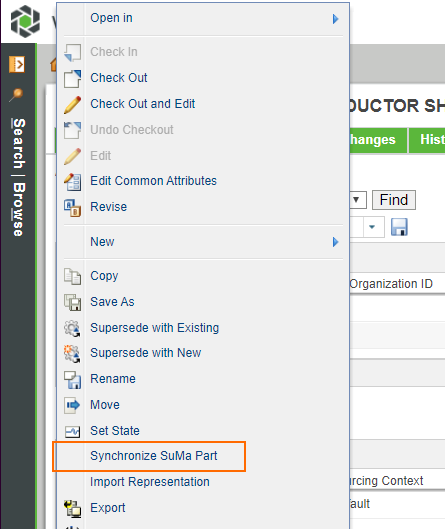Expand the New submenu arrow
The image size is (445, 529).
point(335,242)
